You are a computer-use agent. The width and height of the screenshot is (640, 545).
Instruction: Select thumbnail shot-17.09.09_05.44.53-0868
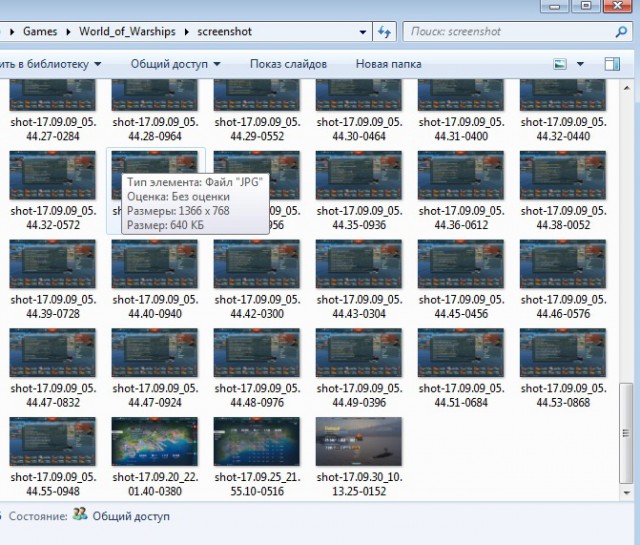[563, 352]
